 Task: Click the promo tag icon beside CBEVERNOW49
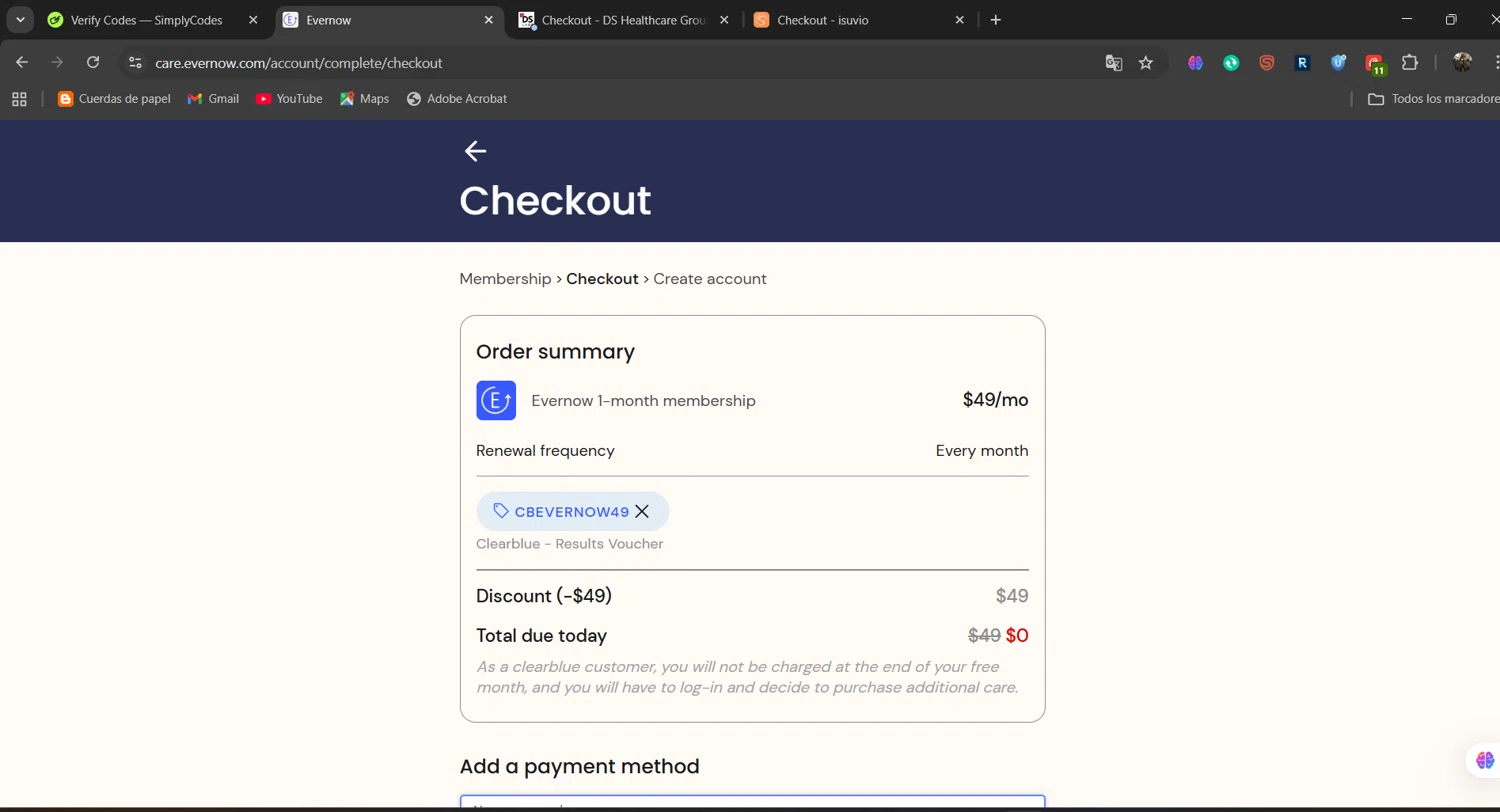coord(501,511)
